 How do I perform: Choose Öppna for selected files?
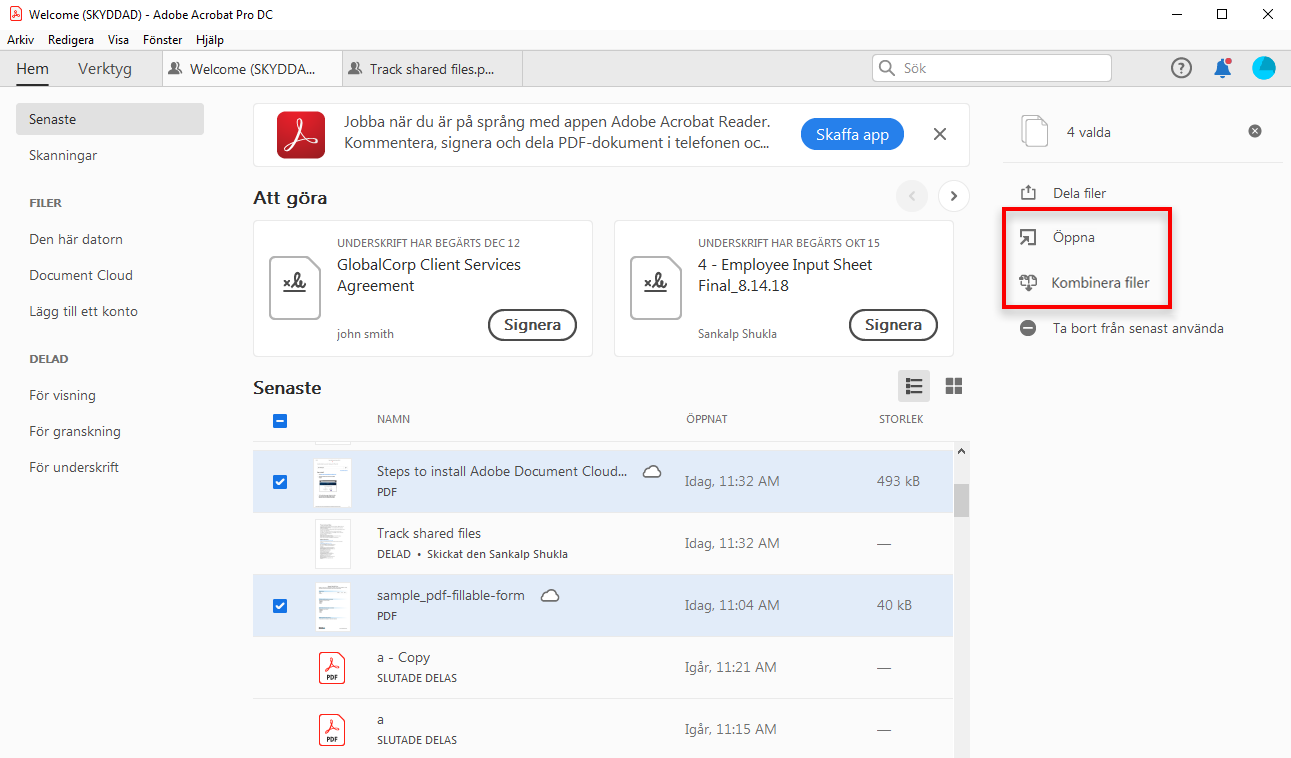(x=1074, y=238)
